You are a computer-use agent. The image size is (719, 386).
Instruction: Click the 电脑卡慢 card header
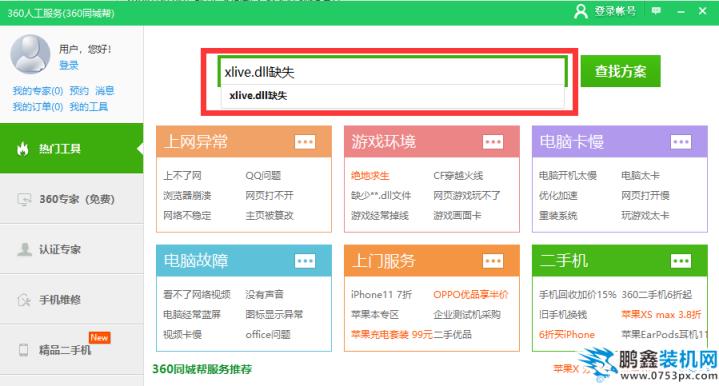coord(619,142)
